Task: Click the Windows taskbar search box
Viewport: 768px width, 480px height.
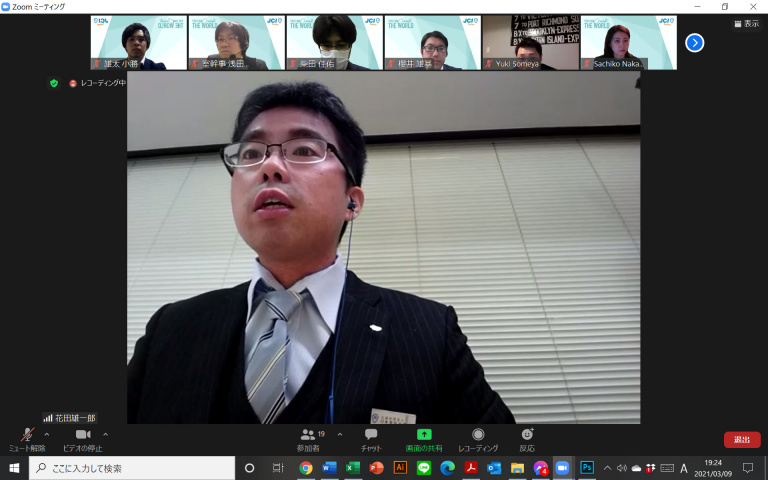Action: pos(132,468)
